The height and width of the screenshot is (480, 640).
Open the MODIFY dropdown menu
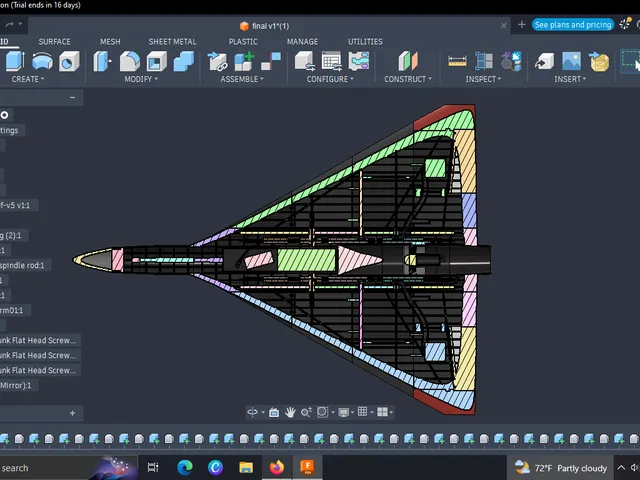tap(141, 79)
